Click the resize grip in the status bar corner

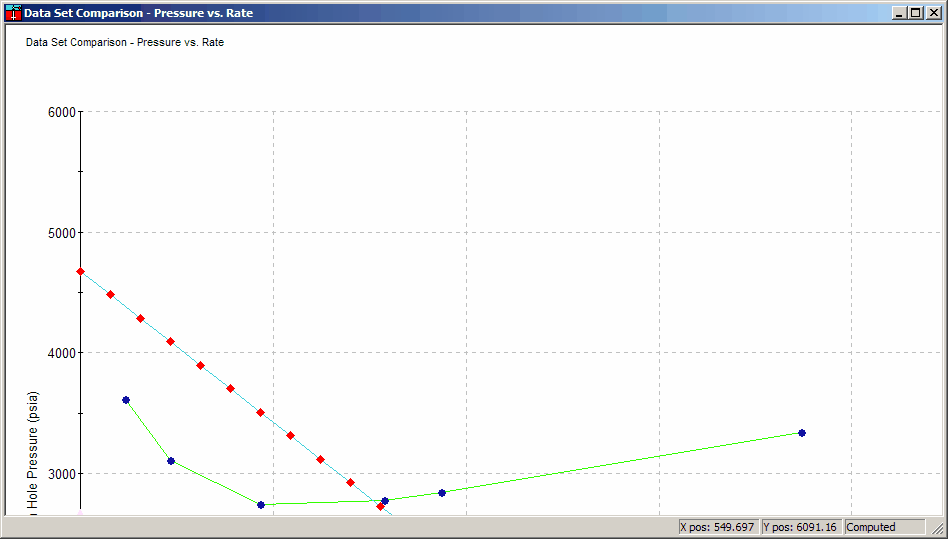pyautogui.click(x=938, y=529)
